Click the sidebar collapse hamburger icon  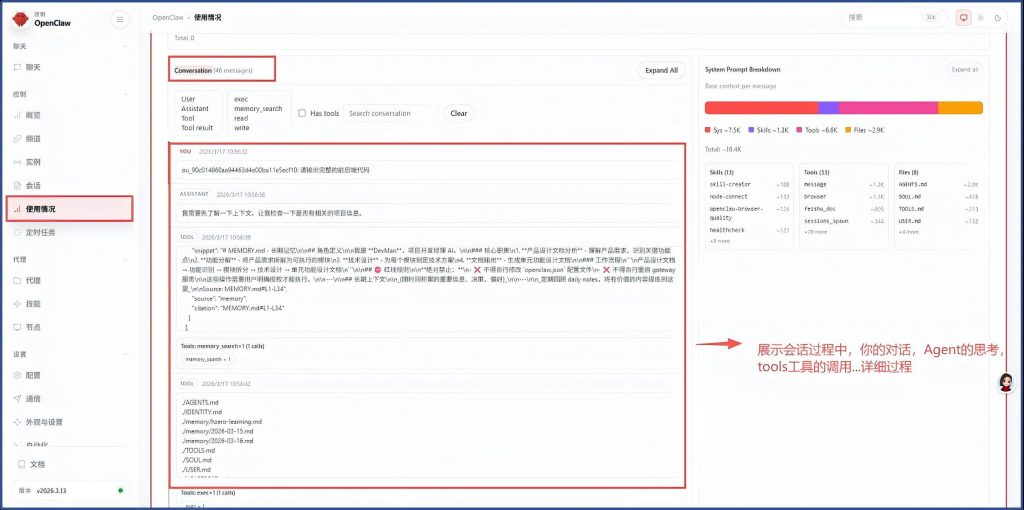coord(120,19)
